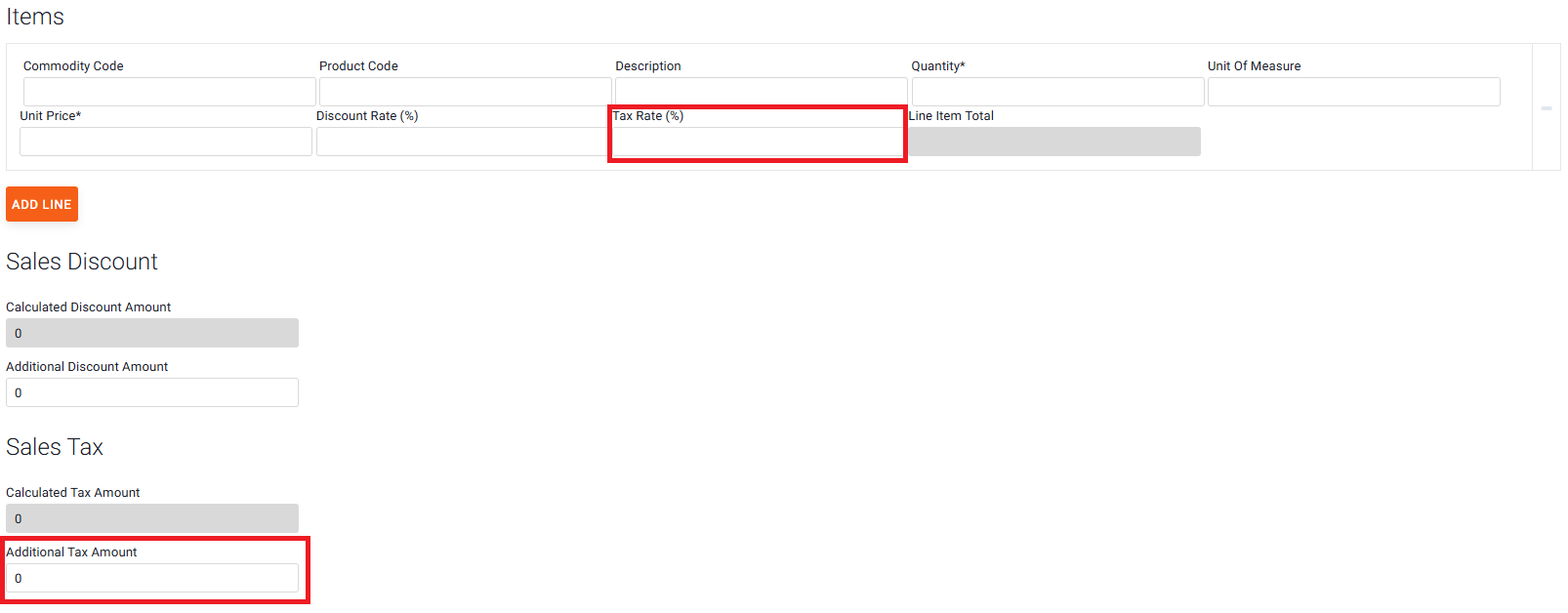1568x613 pixels.
Task: Focus the Product Code text box
Action: 466,92
